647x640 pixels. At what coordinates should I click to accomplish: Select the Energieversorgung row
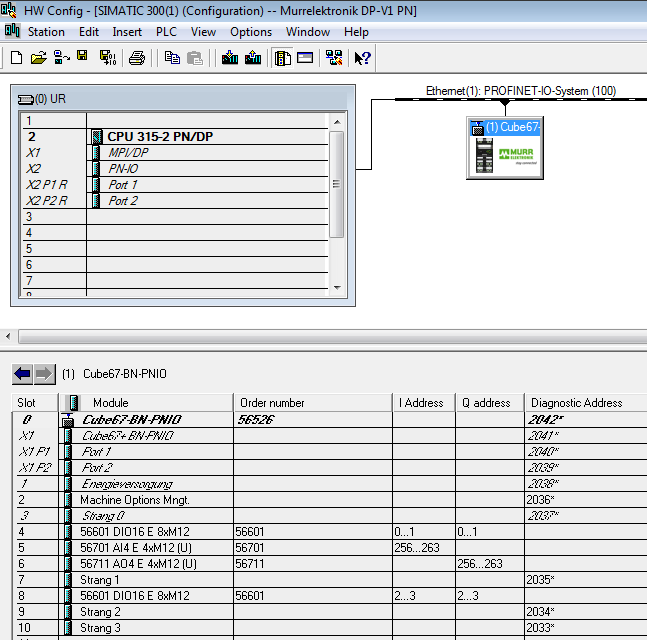pyautogui.click(x=330, y=484)
